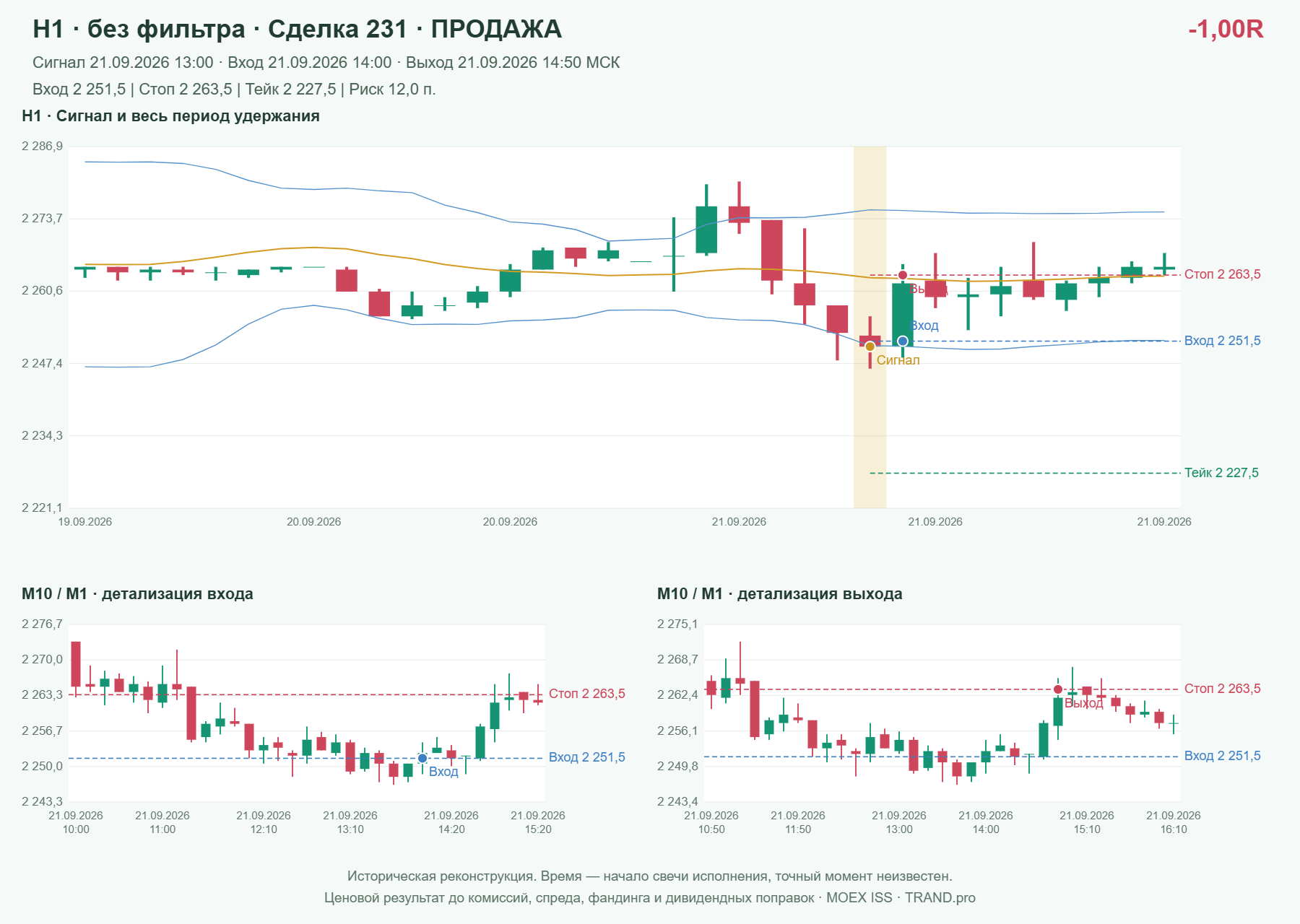Click the 15:10 time label on exit chart
This screenshot has width=1300, height=924.
coord(1087,829)
